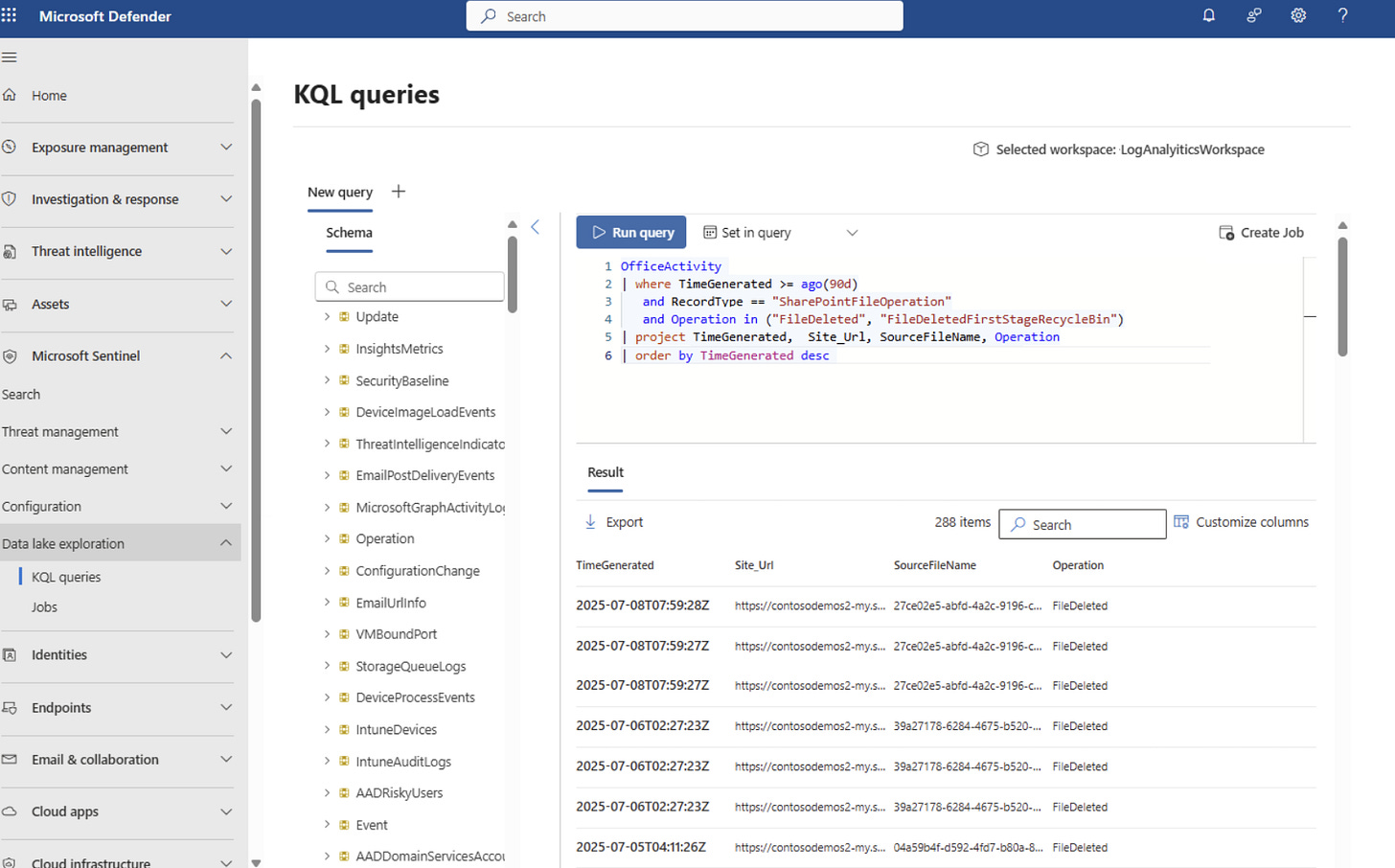
Task: Toggle the hamburger navigation menu
Action: coord(10,57)
